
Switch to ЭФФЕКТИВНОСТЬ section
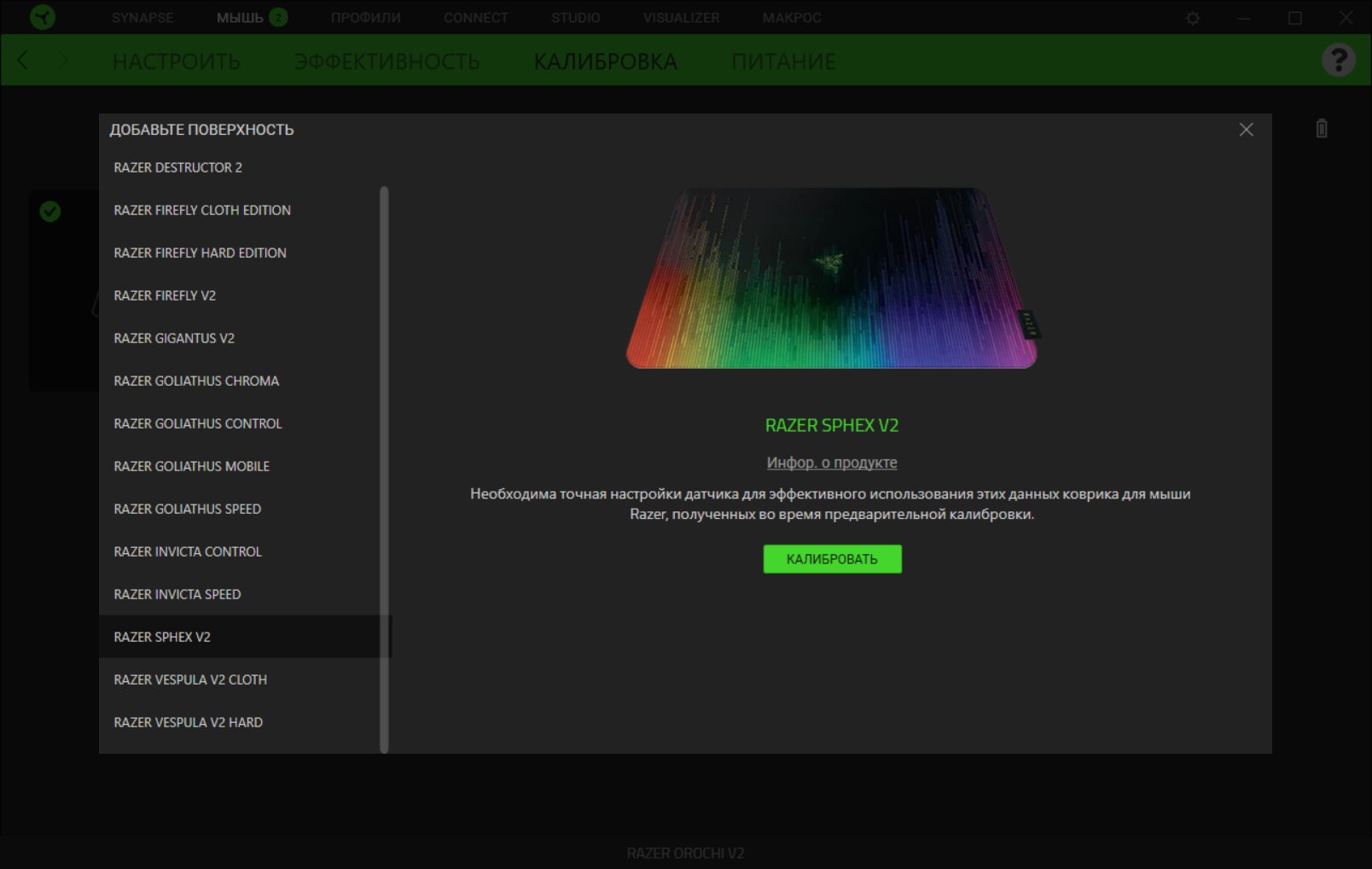pos(387,61)
